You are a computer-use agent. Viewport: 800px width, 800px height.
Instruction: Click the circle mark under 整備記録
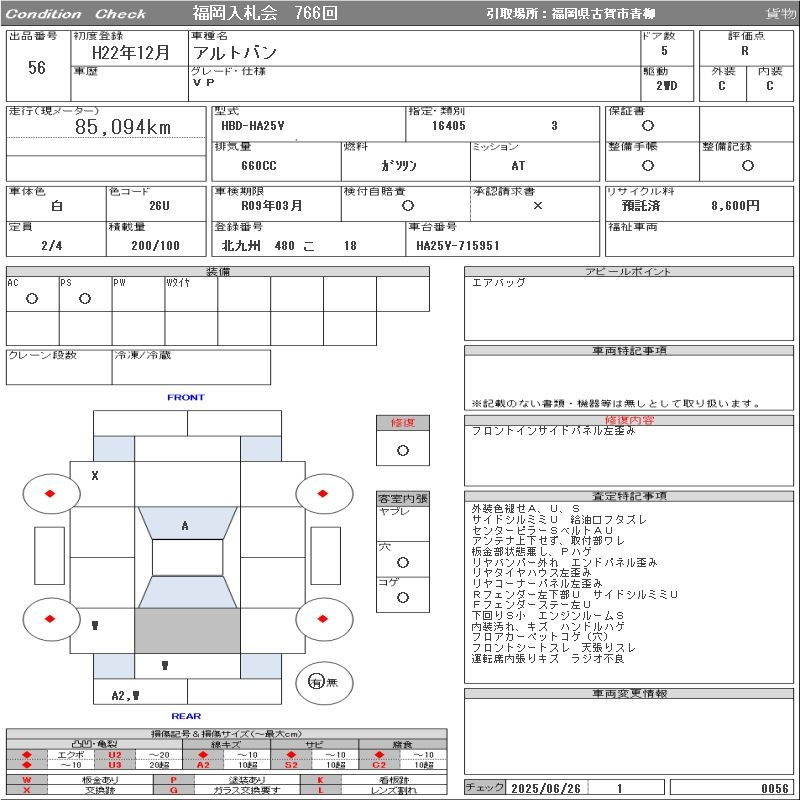(x=748, y=165)
